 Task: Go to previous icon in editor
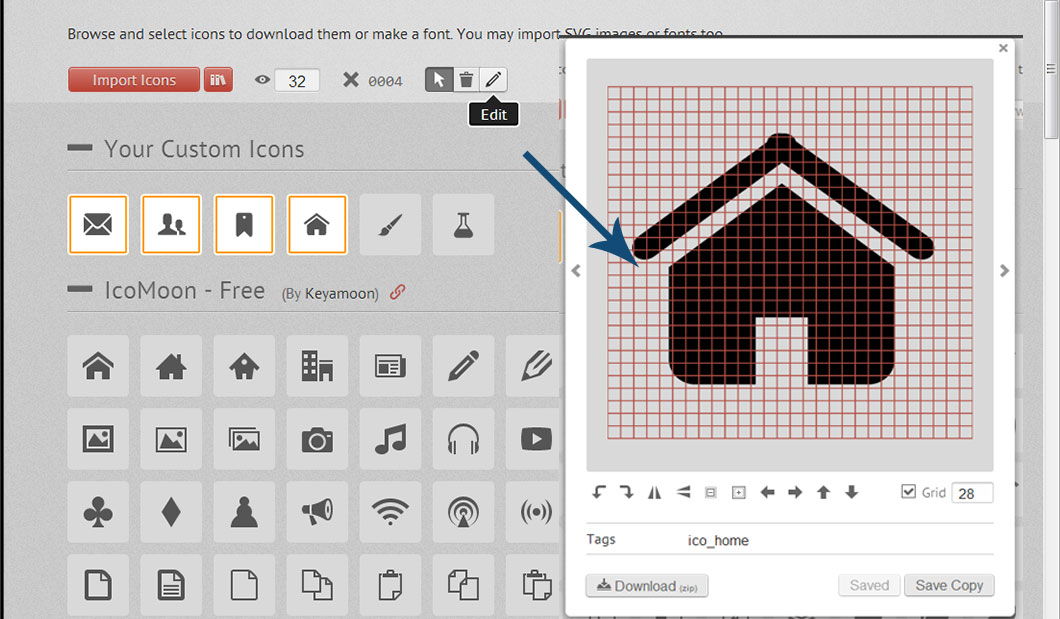(x=576, y=270)
